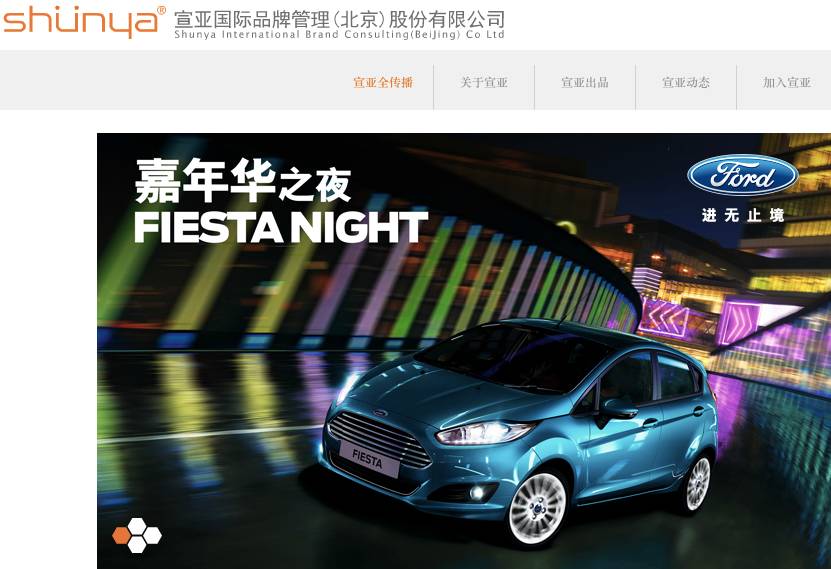Viewport: 831px width, 569px height.
Task: Select the top white hexagon indicator
Action: 137,526
